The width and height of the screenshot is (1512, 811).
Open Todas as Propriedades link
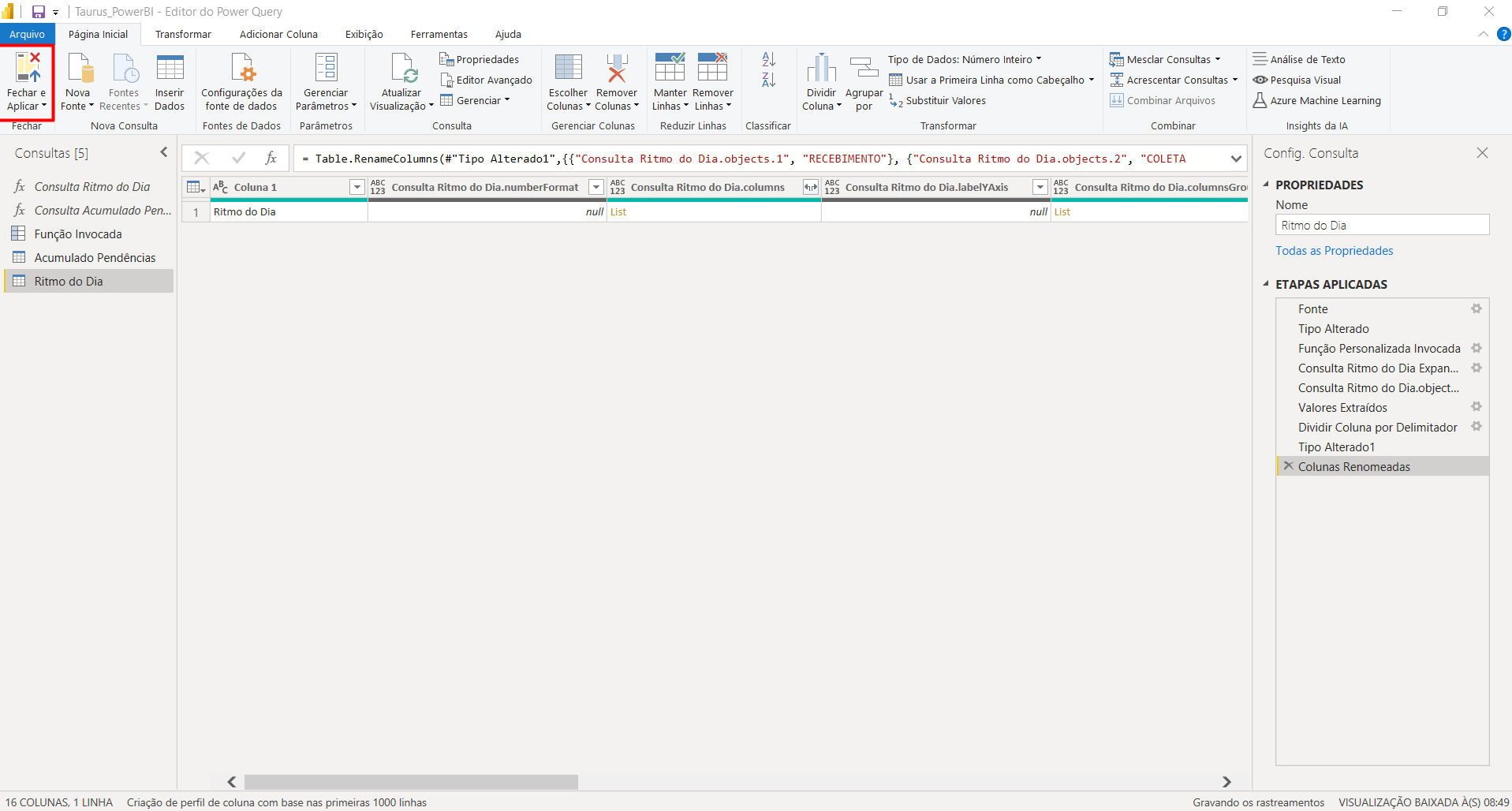point(1335,250)
